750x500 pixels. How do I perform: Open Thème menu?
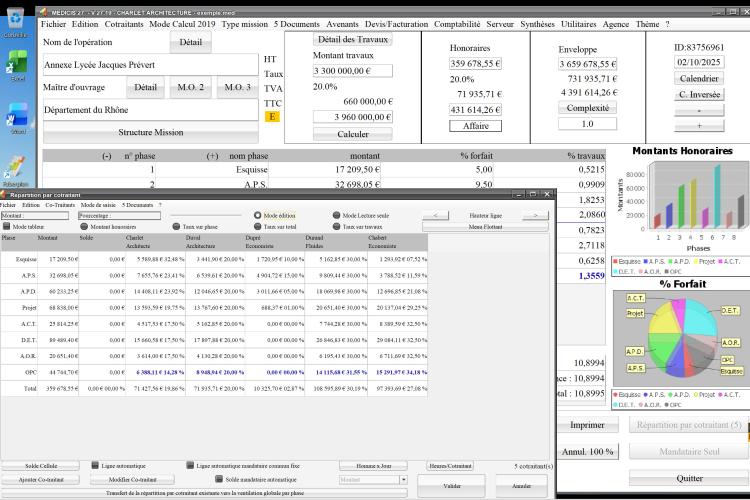(x=647, y=24)
